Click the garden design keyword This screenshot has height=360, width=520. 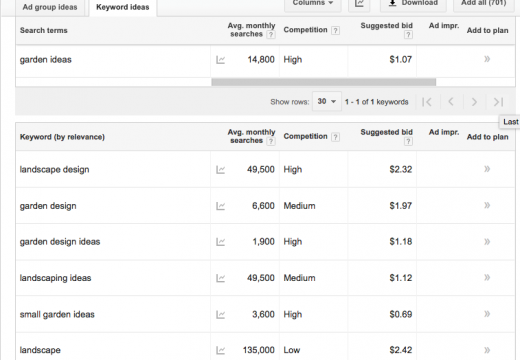[x=48, y=206]
